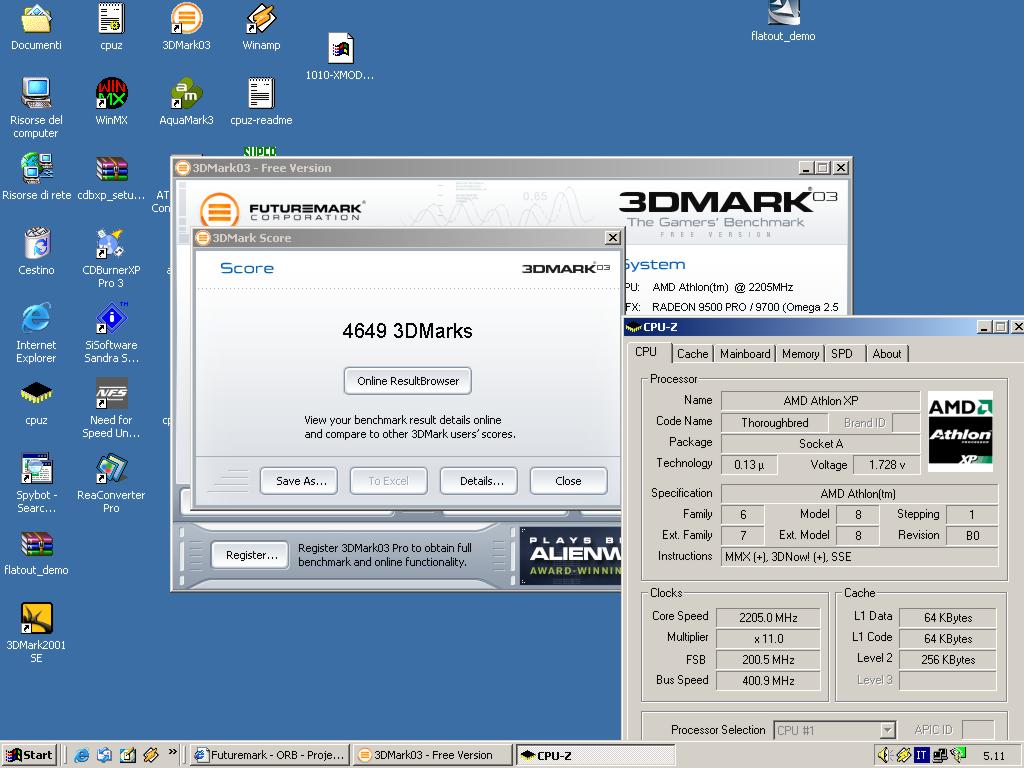Open the Cestino recycle bin
This screenshot has width=1024, height=768.
pos(37,243)
